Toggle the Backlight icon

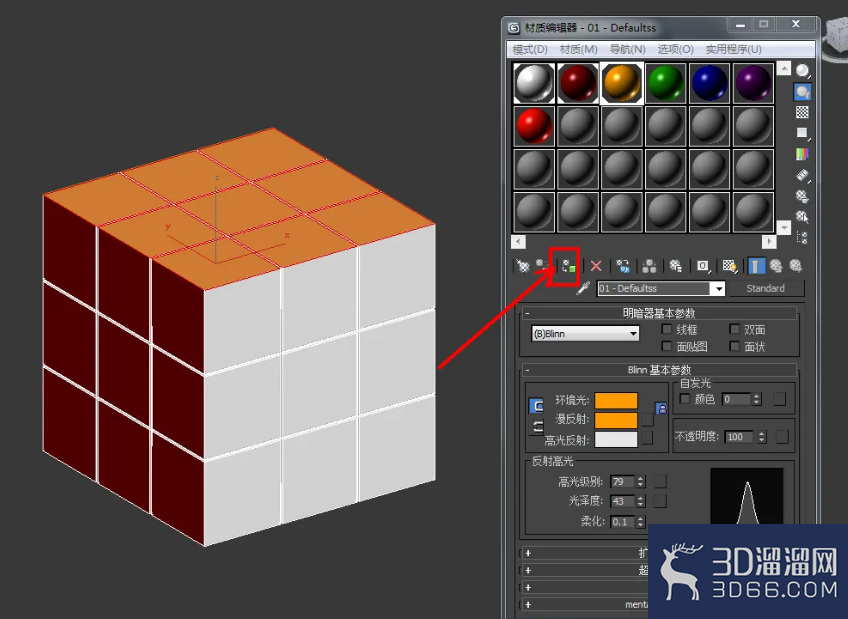tap(803, 92)
